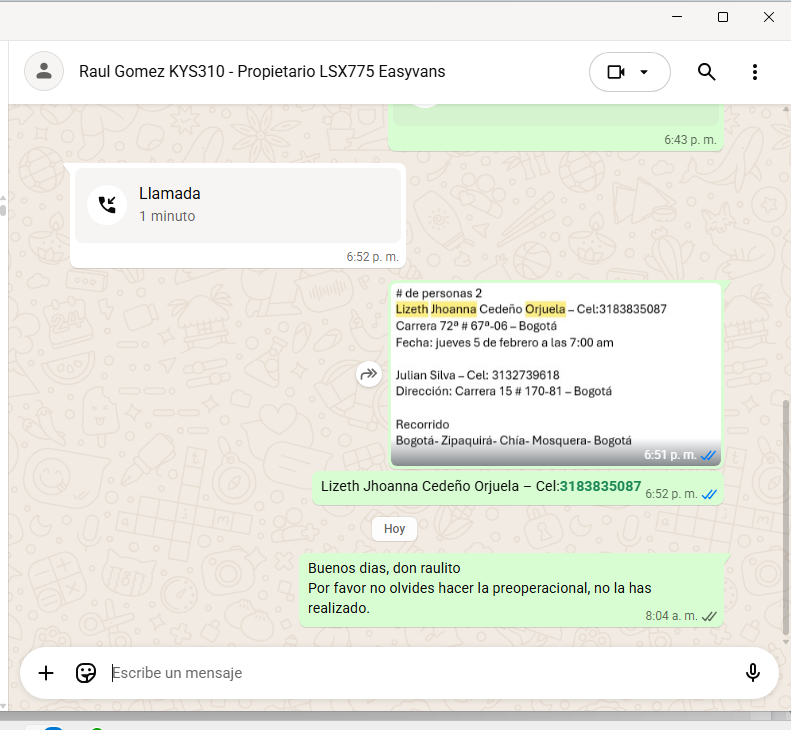Click the chat title Raul Gomez KYS310

(262, 72)
